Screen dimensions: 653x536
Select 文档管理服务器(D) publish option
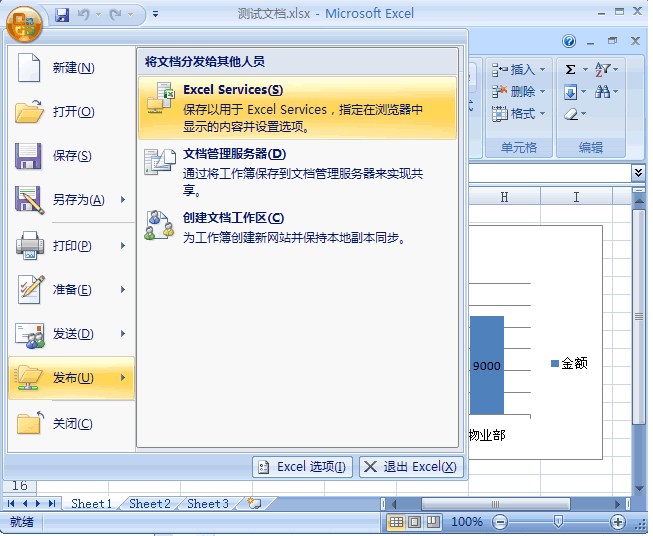coord(297,172)
